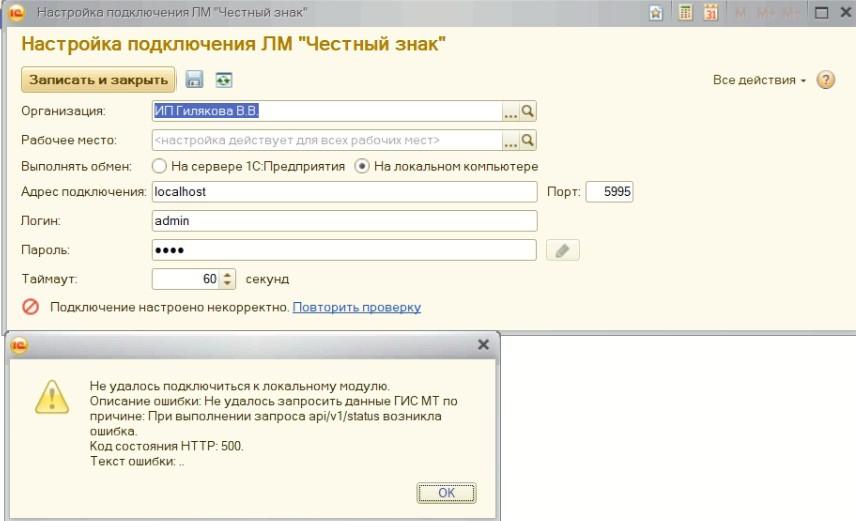
Task: Click search magnifier next to Организация field
Action: (x=528, y=111)
